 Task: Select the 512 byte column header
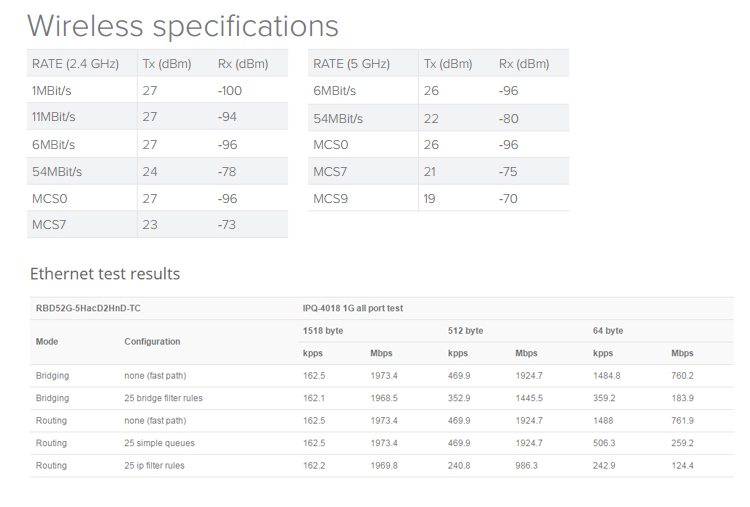click(x=466, y=330)
